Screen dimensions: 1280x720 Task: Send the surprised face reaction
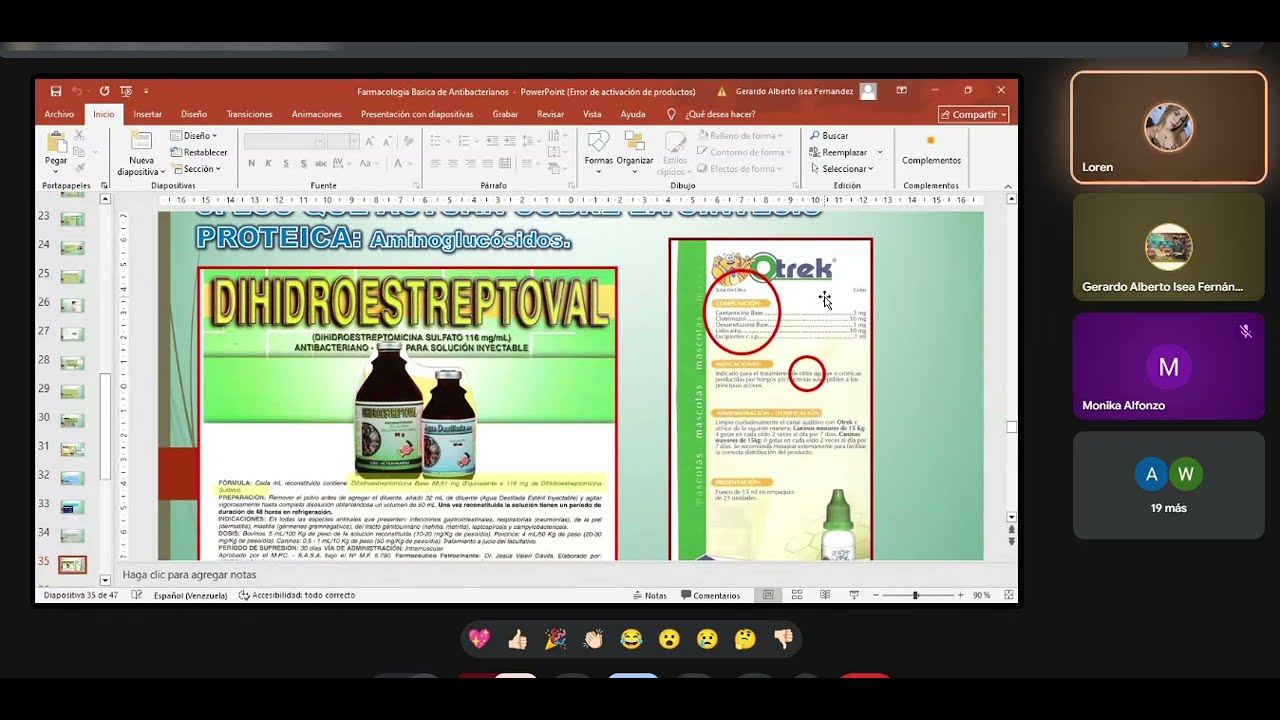[669, 639]
